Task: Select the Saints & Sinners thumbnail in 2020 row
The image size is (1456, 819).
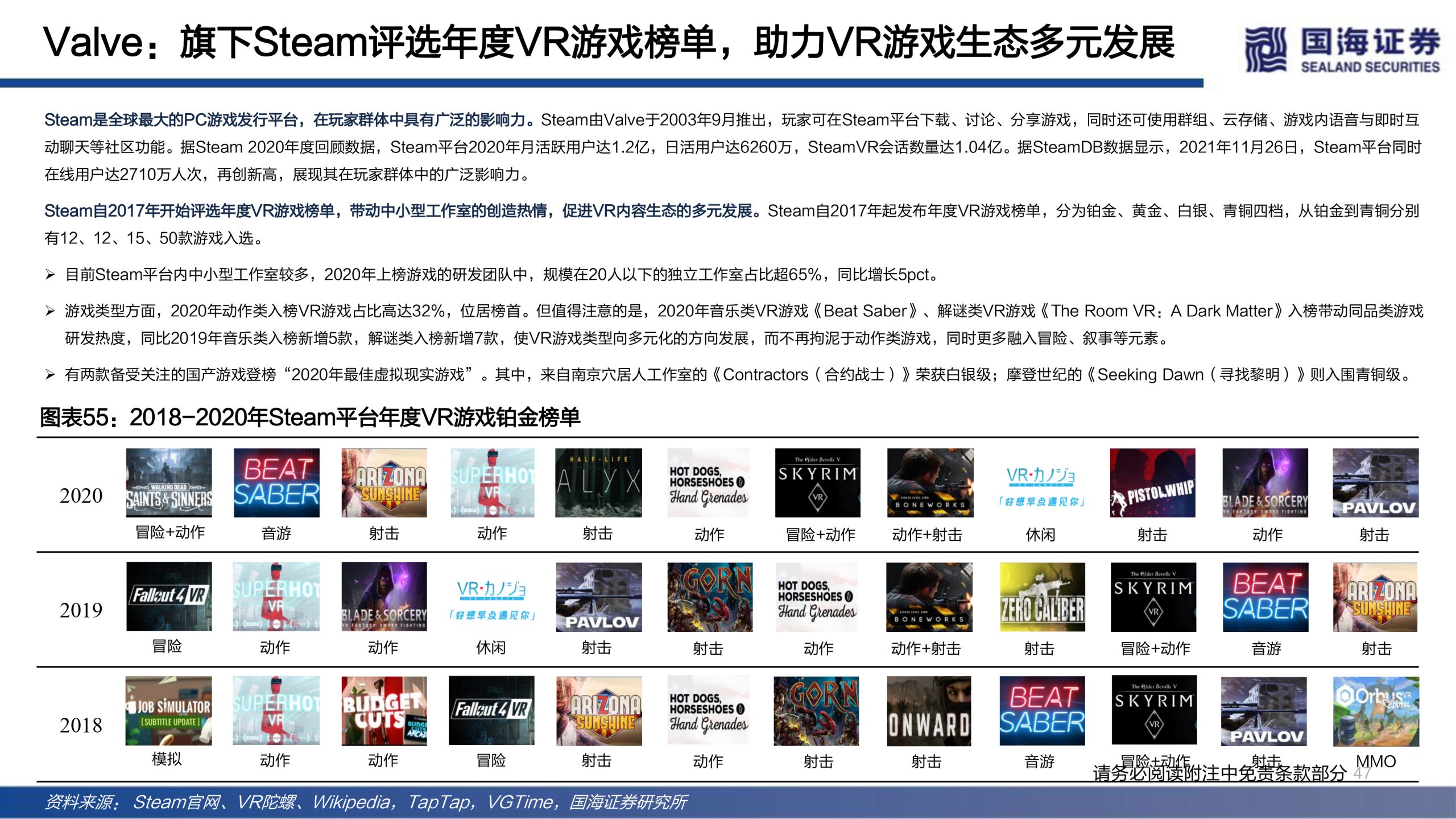Action: [x=169, y=482]
